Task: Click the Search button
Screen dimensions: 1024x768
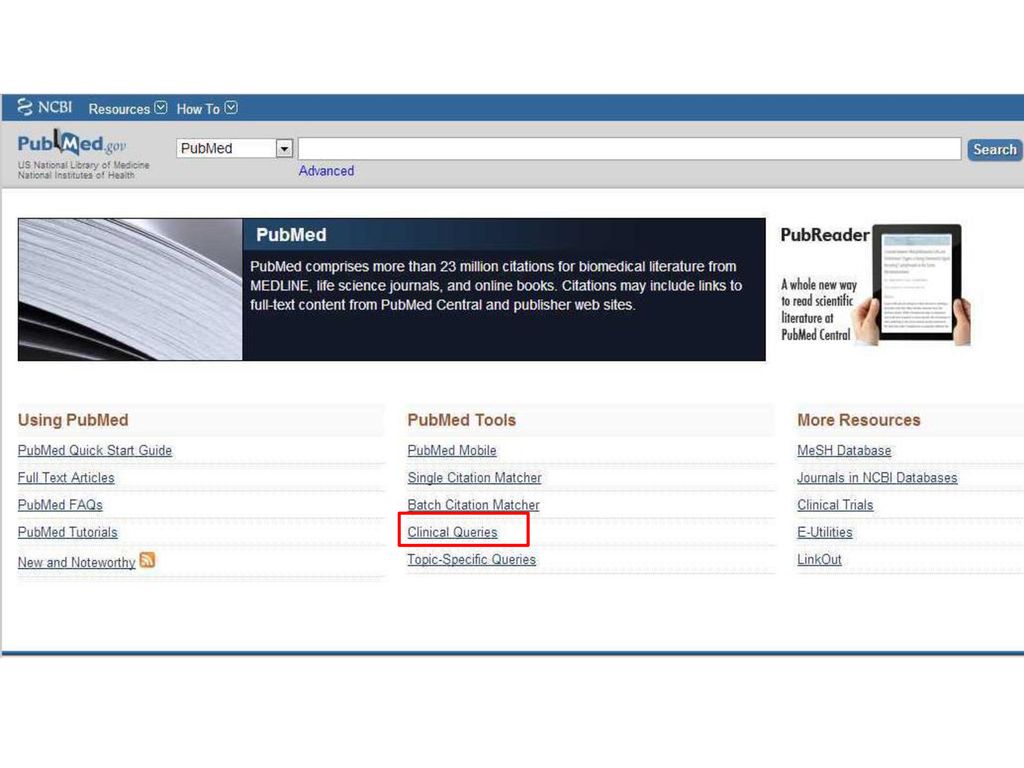Action: tap(994, 150)
